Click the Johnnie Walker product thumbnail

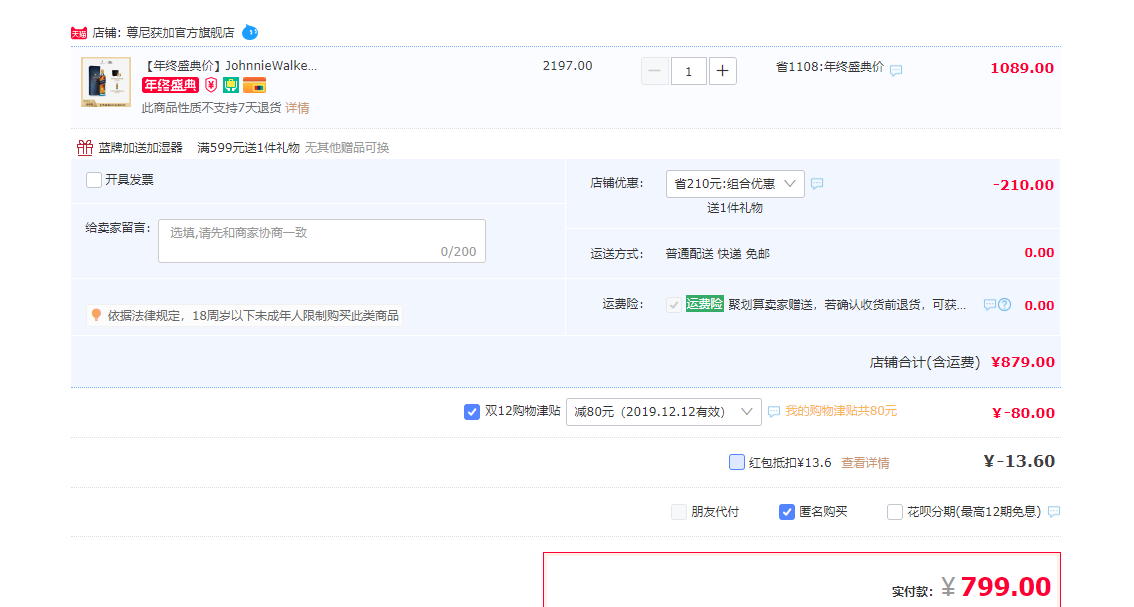[106, 82]
